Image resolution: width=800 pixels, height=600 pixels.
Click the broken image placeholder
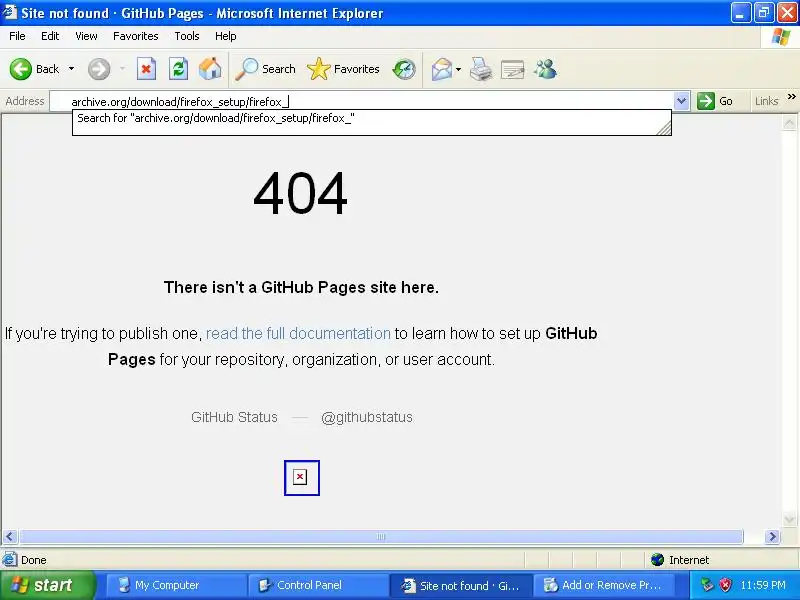click(x=302, y=478)
